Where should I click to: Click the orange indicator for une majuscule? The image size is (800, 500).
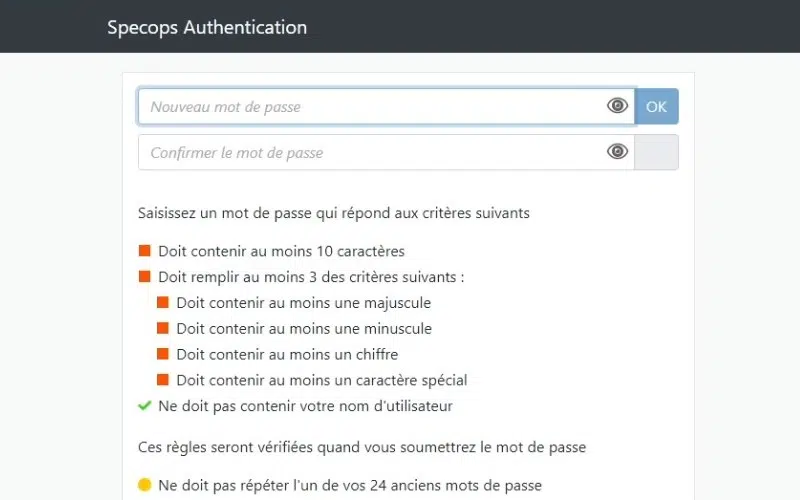[x=163, y=302]
